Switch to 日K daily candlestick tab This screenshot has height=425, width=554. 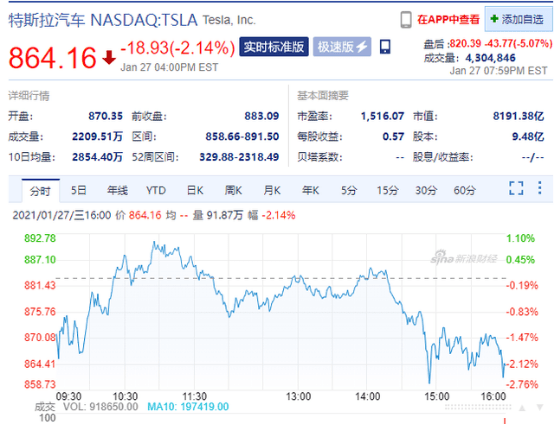point(195,190)
